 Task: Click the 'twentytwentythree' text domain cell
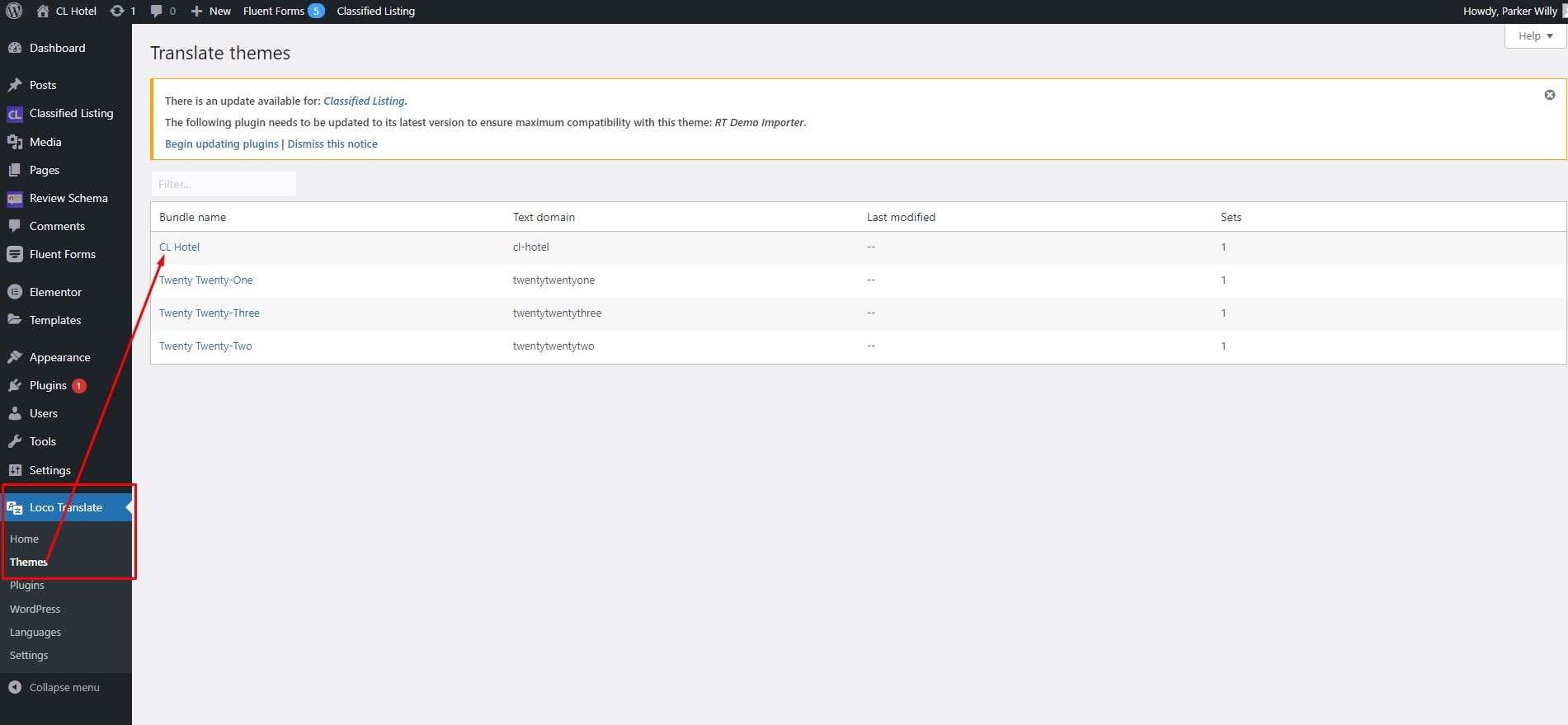[557, 313]
